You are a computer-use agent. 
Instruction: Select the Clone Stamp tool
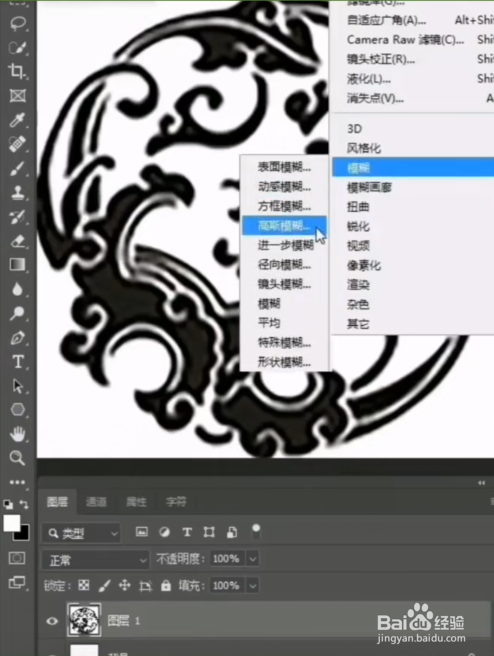(x=18, y=193)
